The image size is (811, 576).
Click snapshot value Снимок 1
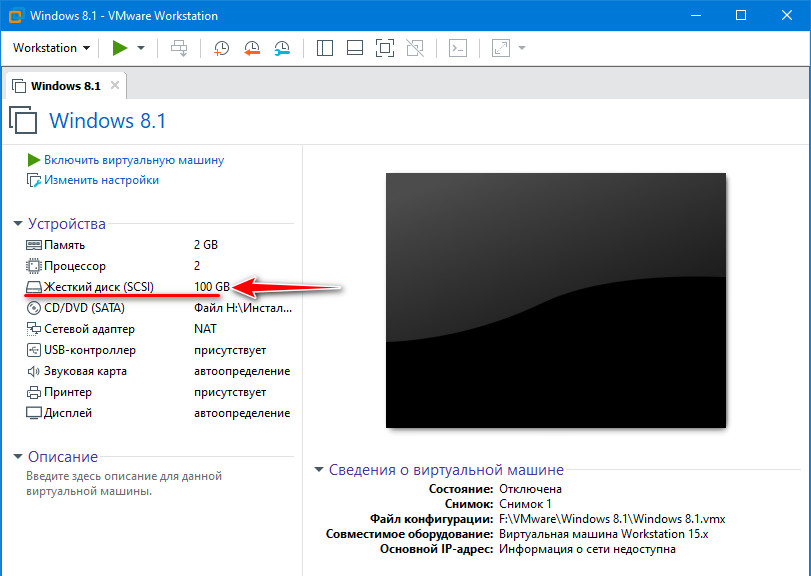coord(525,504)
